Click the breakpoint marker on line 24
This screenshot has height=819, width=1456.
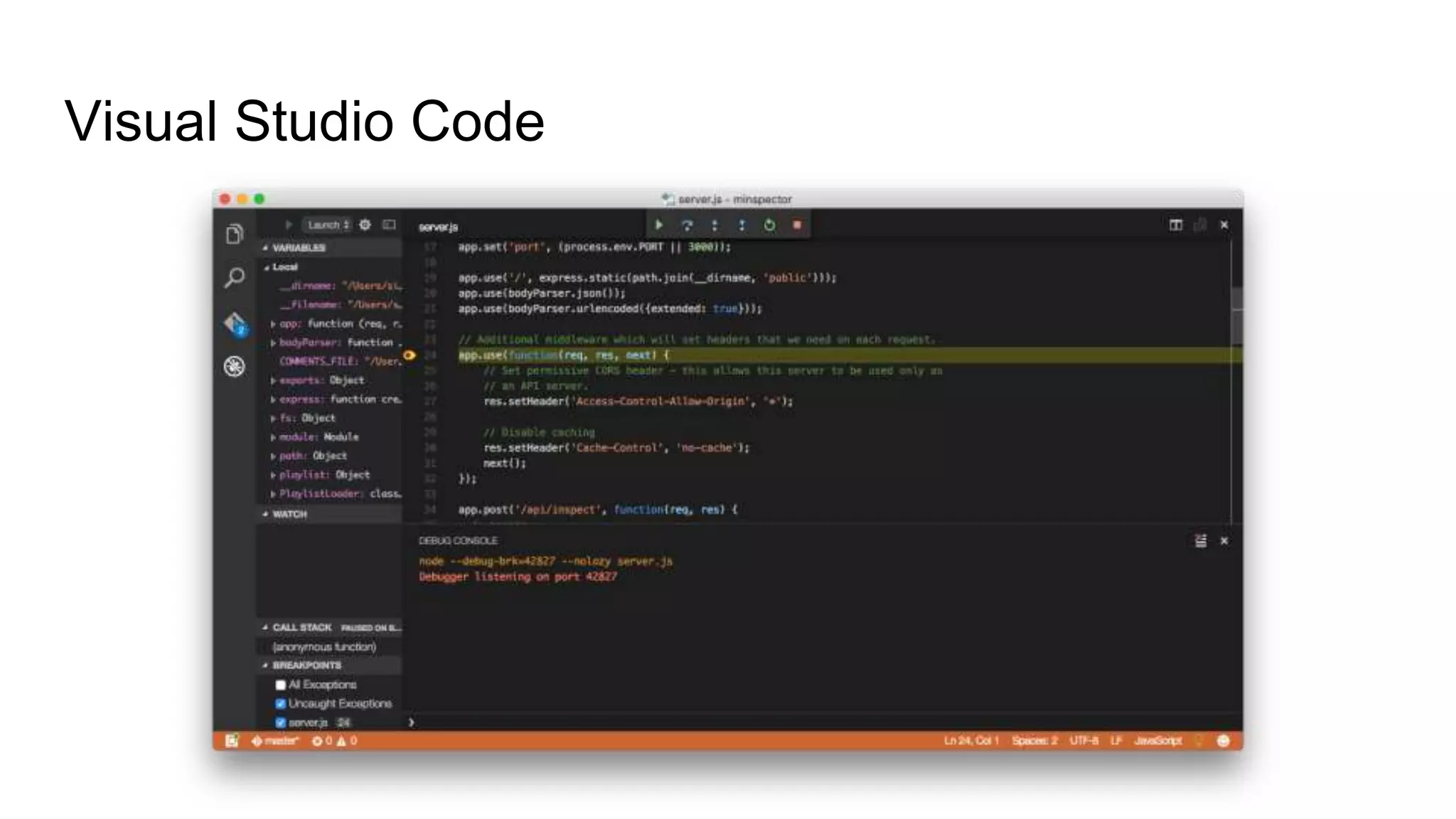point(409,355)
